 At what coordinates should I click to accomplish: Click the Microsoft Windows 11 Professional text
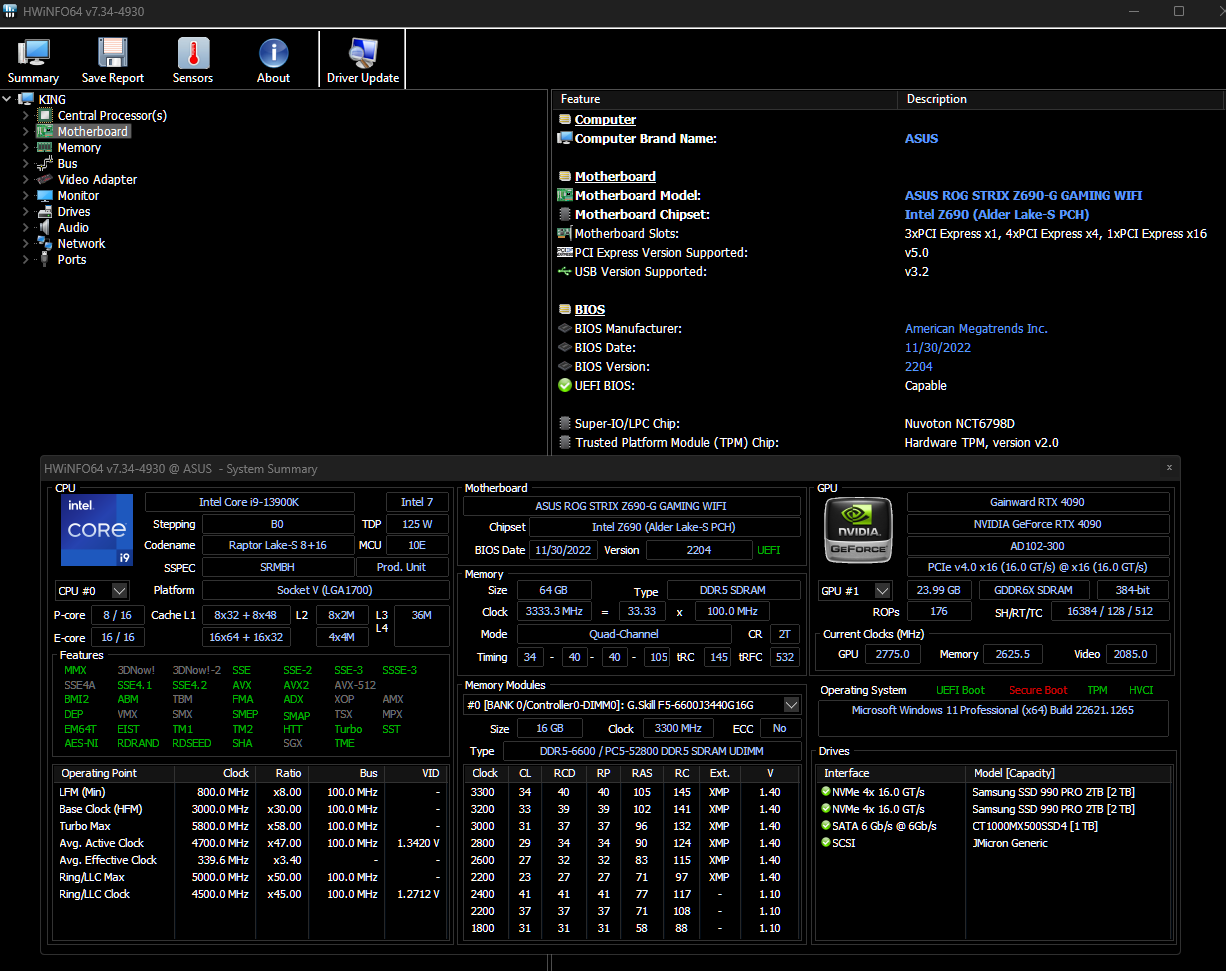[993, 710]
